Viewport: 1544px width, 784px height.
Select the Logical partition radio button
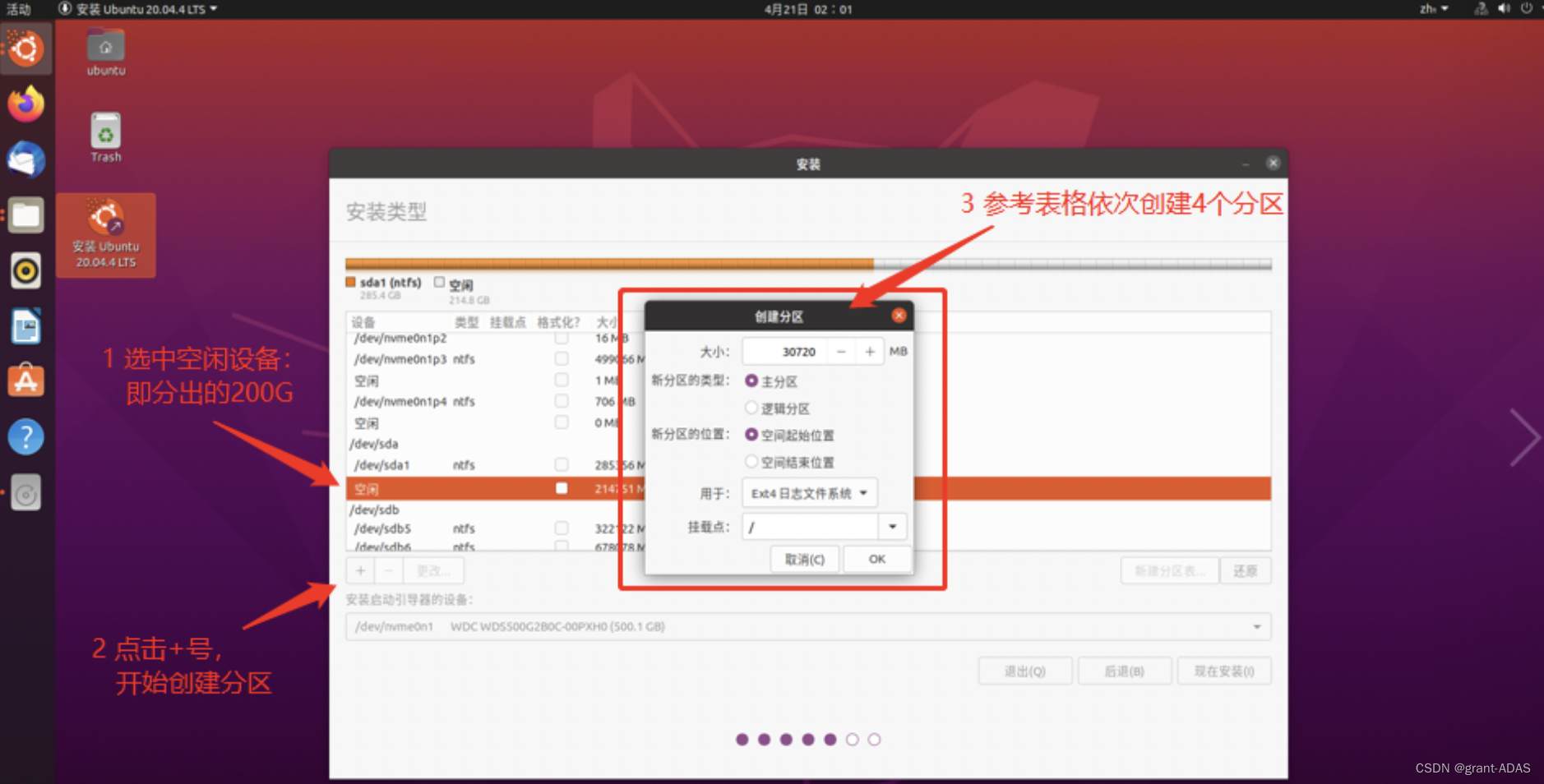point(751,408)
